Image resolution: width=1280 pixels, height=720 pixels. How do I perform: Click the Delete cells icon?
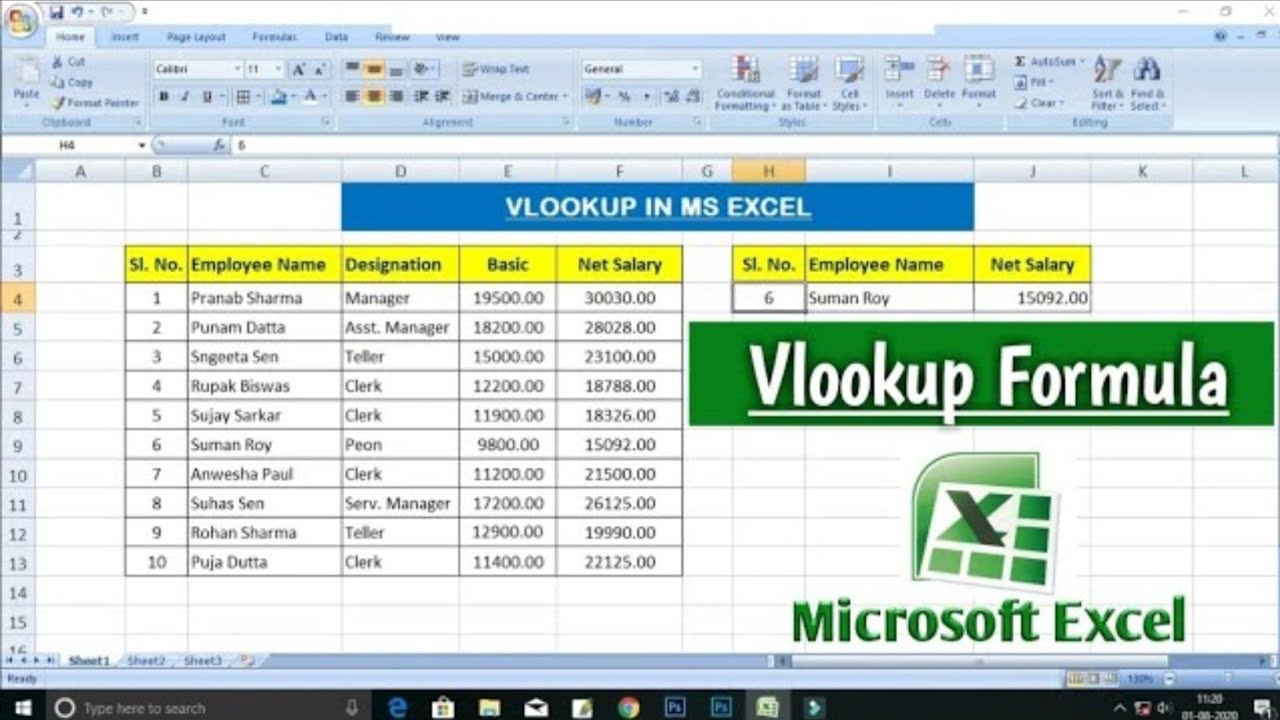pos(939,70)
